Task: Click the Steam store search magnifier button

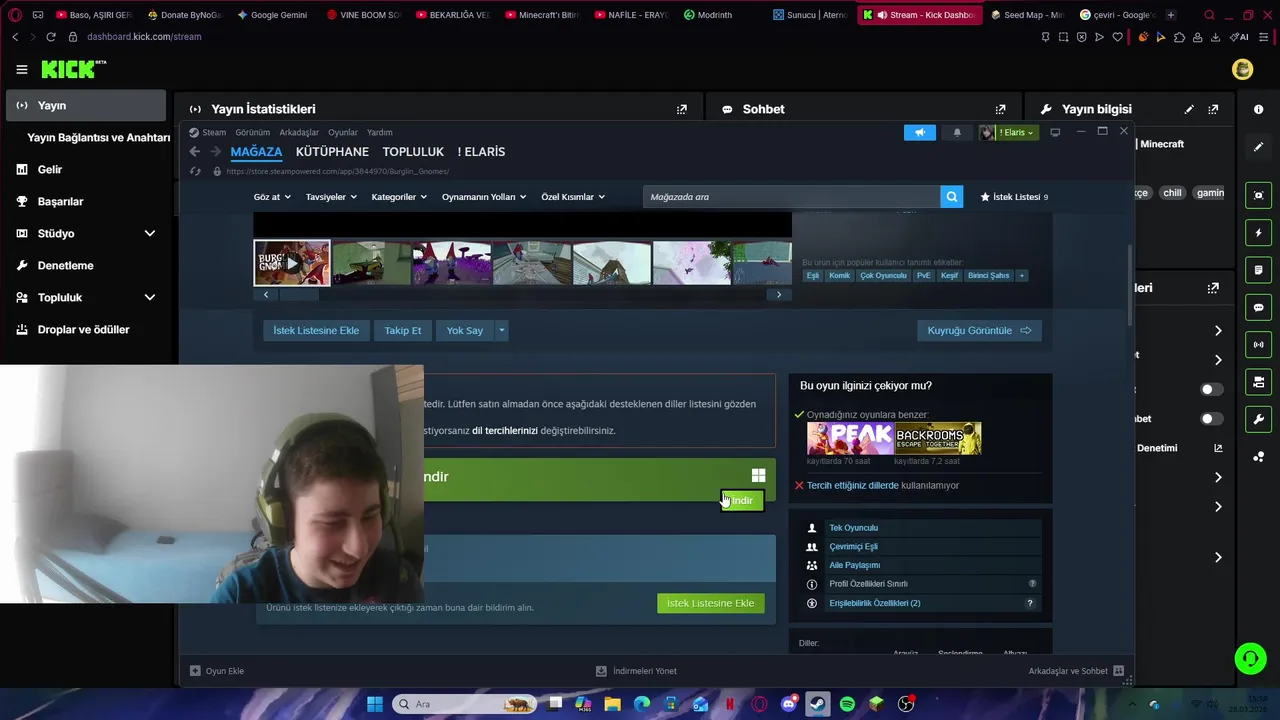Action: pyautogui.click(x=952, y=197)
